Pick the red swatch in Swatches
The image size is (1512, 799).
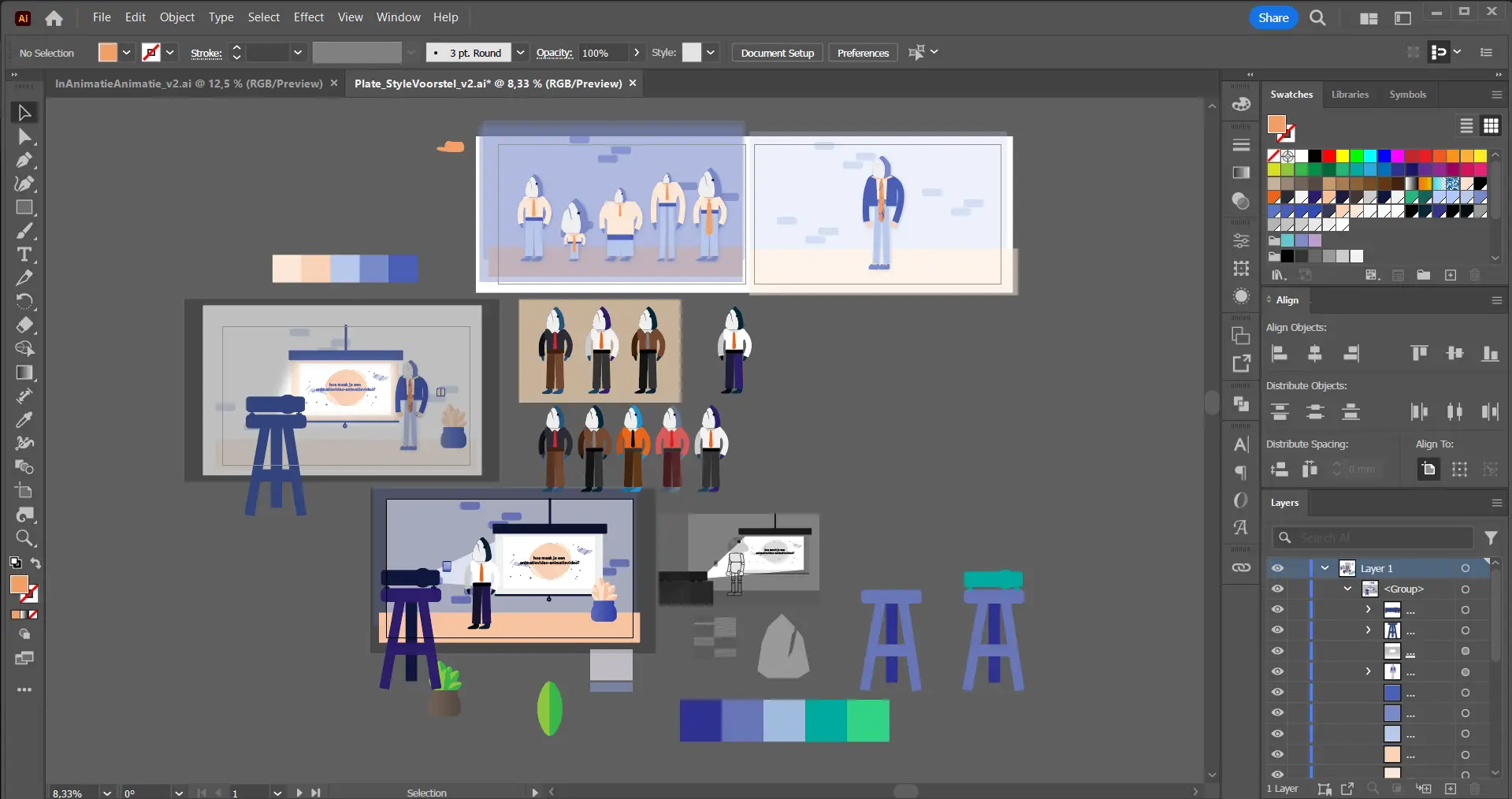coord(1328,156)
